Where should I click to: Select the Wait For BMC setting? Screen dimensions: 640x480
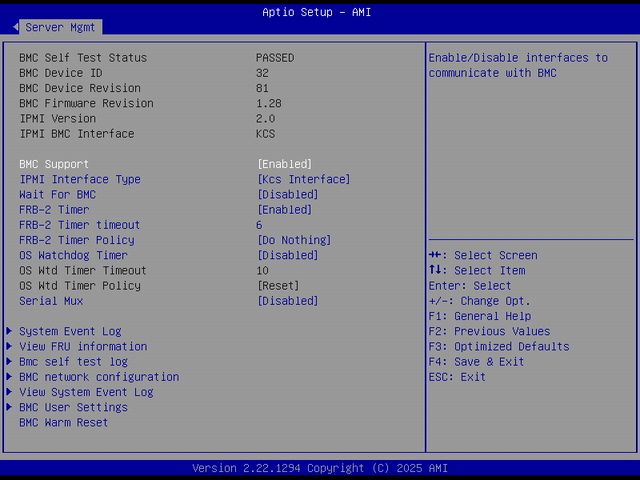[x=58, y=194]
